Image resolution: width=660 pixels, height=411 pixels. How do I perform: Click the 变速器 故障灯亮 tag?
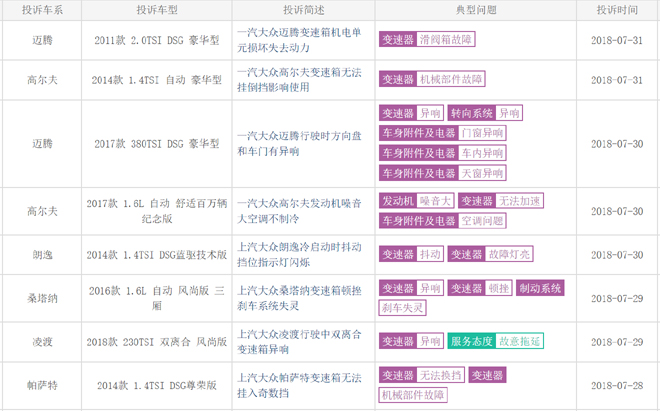coord(490,254)
